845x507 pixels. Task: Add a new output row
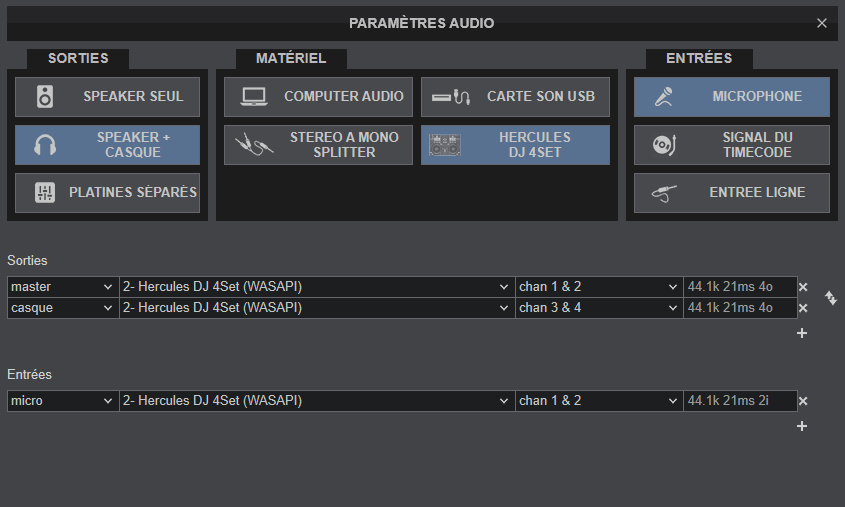click(802, 334)
